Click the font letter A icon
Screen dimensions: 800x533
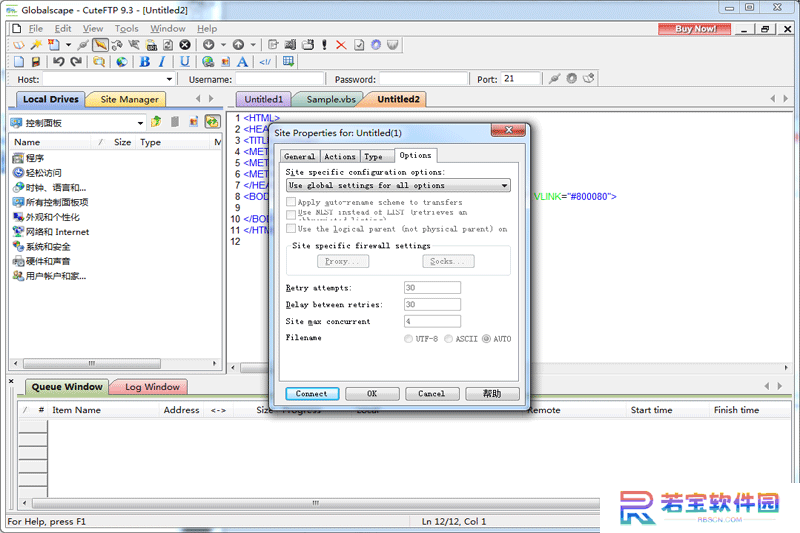pos(242,62)
